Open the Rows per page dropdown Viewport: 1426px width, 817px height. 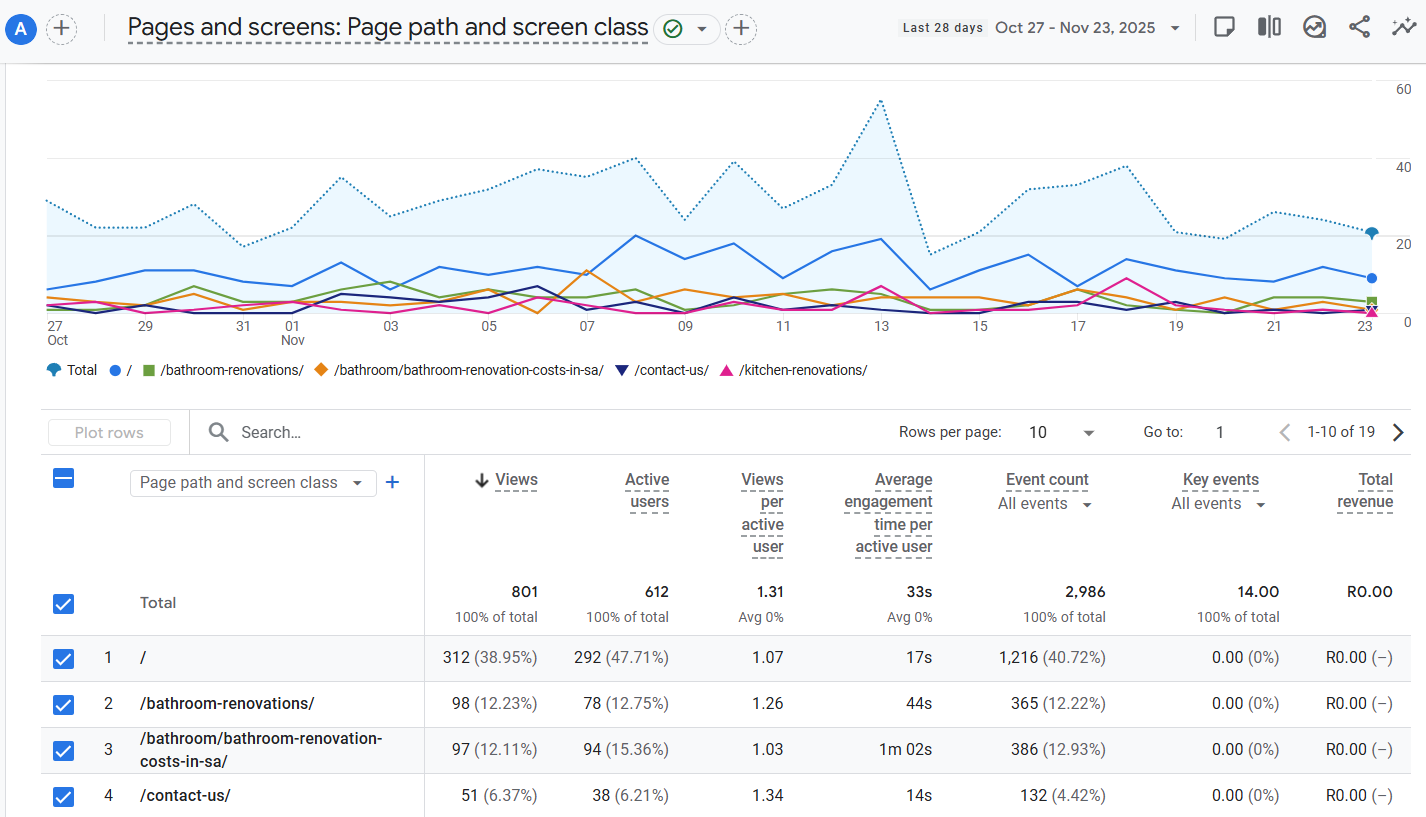[x=1062, y=433]
